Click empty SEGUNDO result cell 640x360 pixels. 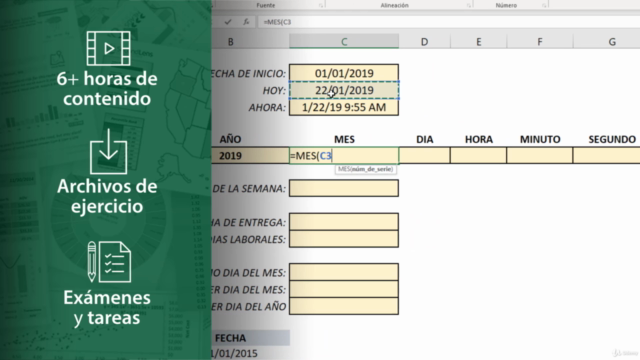(607, 156)
